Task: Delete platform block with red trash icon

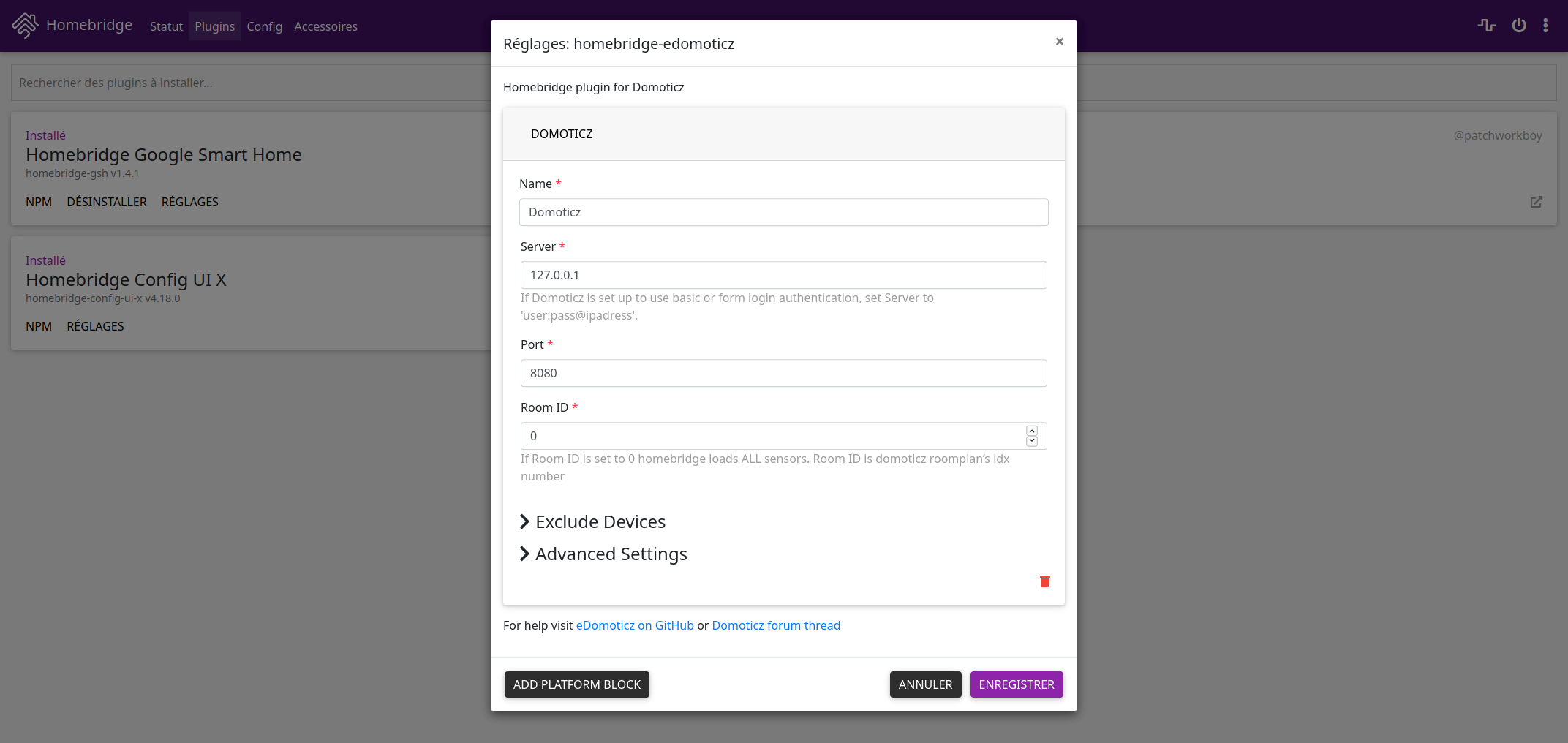Action: coord(1045,581)
